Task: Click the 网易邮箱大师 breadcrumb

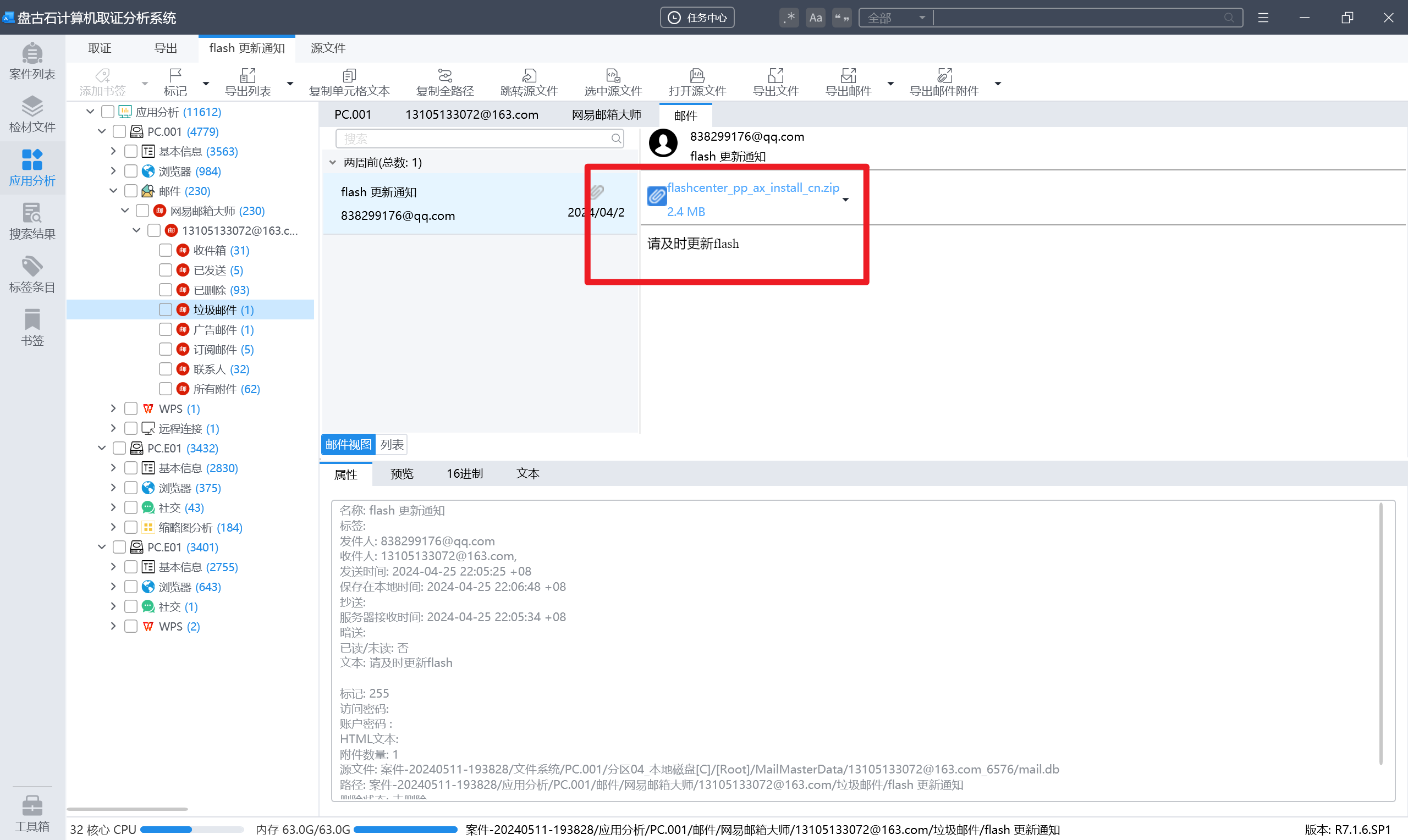Action: point(606,115)
